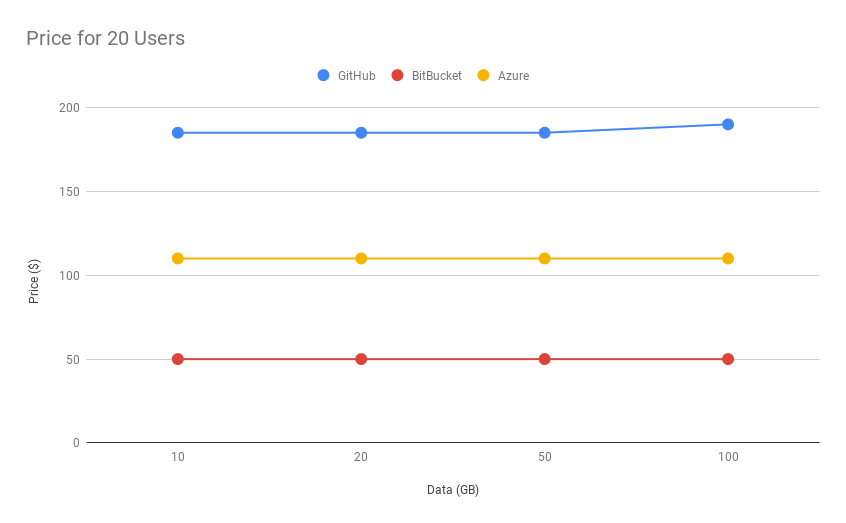Viewport: 846px width, 523px height.
Task: Click BitBucket data point at 100 GB
Action: tap(728, 359)
